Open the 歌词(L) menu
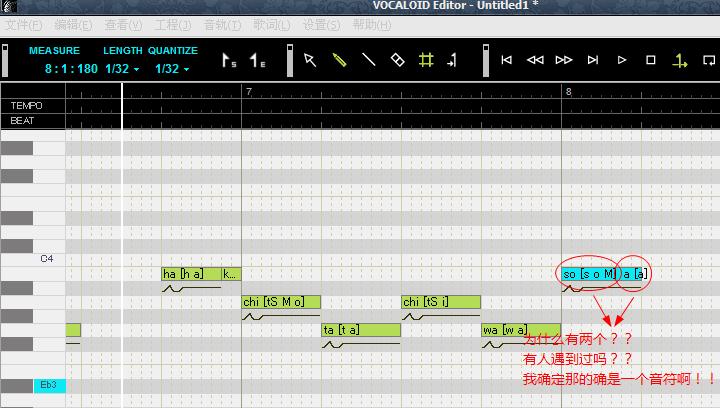The image size is (720, 408). [x=272, y=25]
